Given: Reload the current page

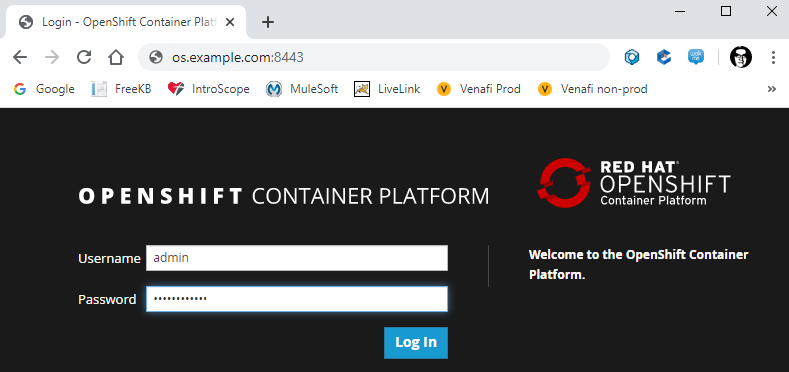Looking at the screenshot, I should click(x=84, y=57).
